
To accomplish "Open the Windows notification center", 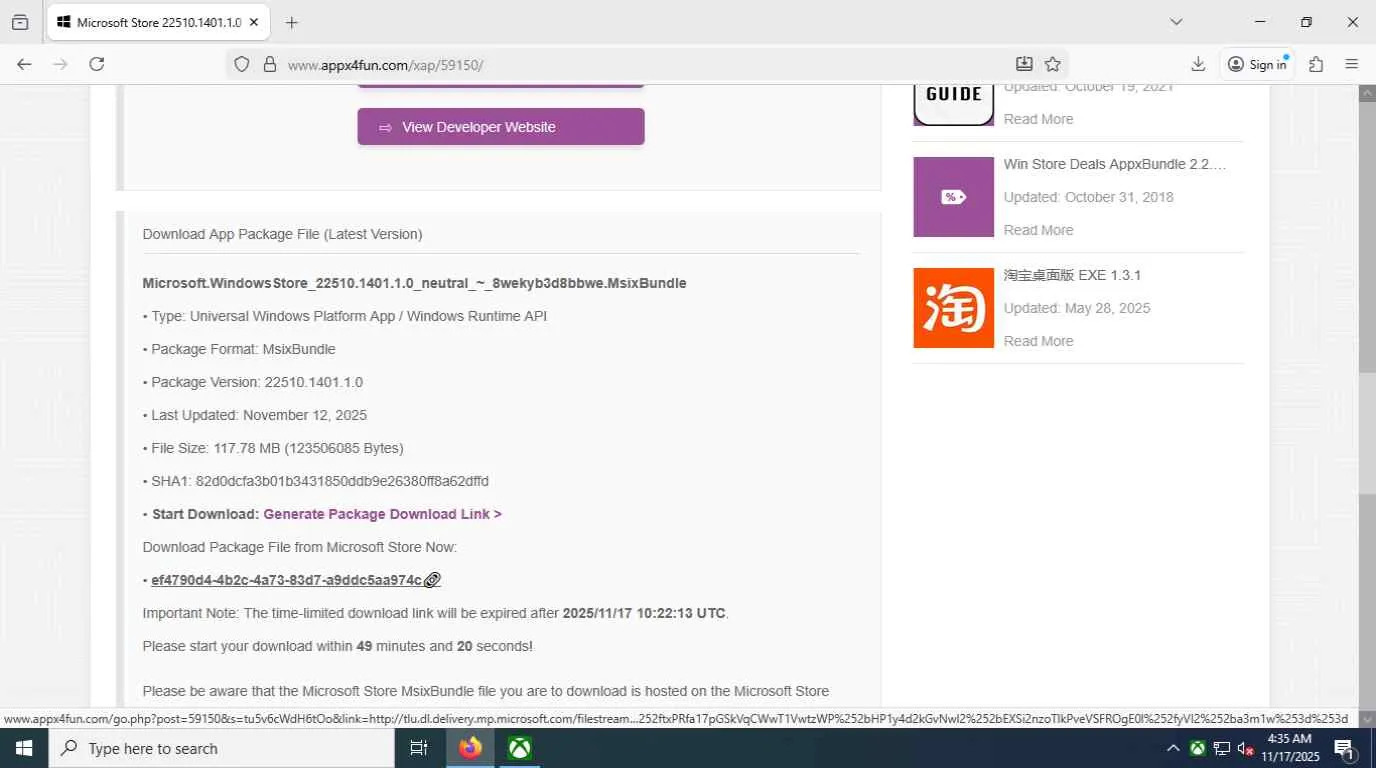I will [1345, 748].
